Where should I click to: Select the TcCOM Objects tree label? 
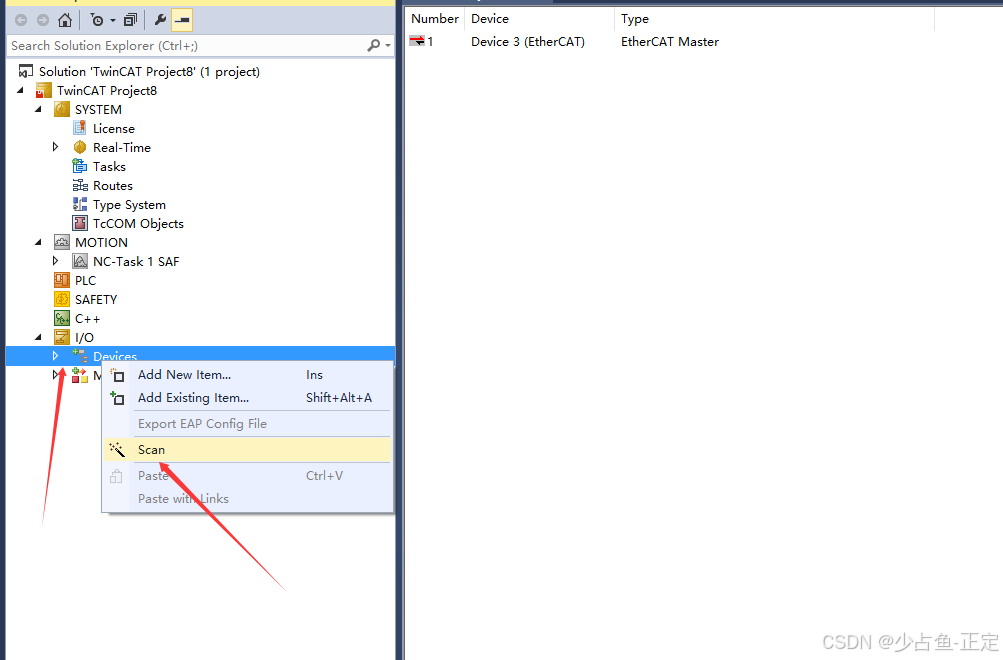pos(138,224)
